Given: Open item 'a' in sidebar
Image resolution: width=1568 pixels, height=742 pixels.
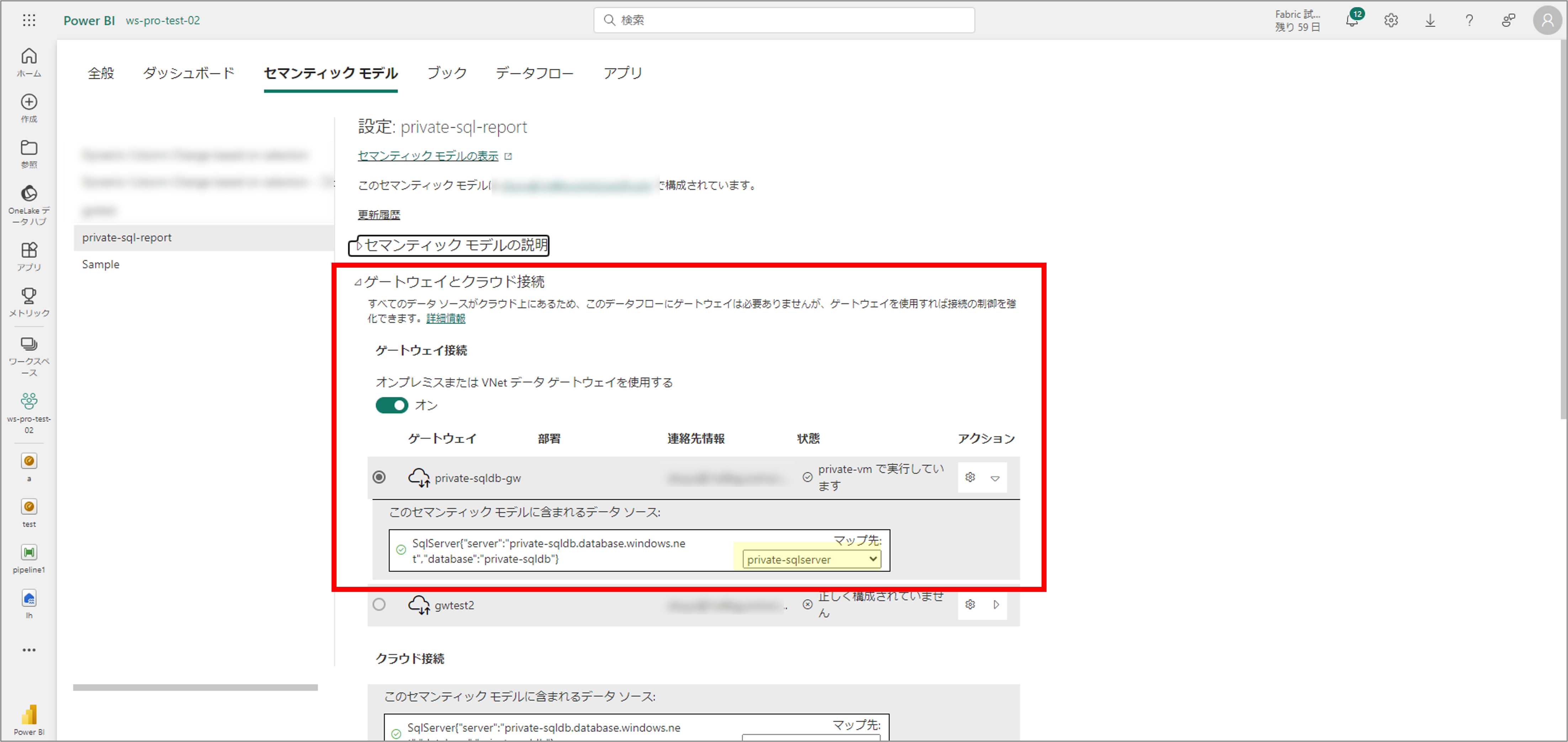Looking at the screenshot, I should [x=28, y=467].
